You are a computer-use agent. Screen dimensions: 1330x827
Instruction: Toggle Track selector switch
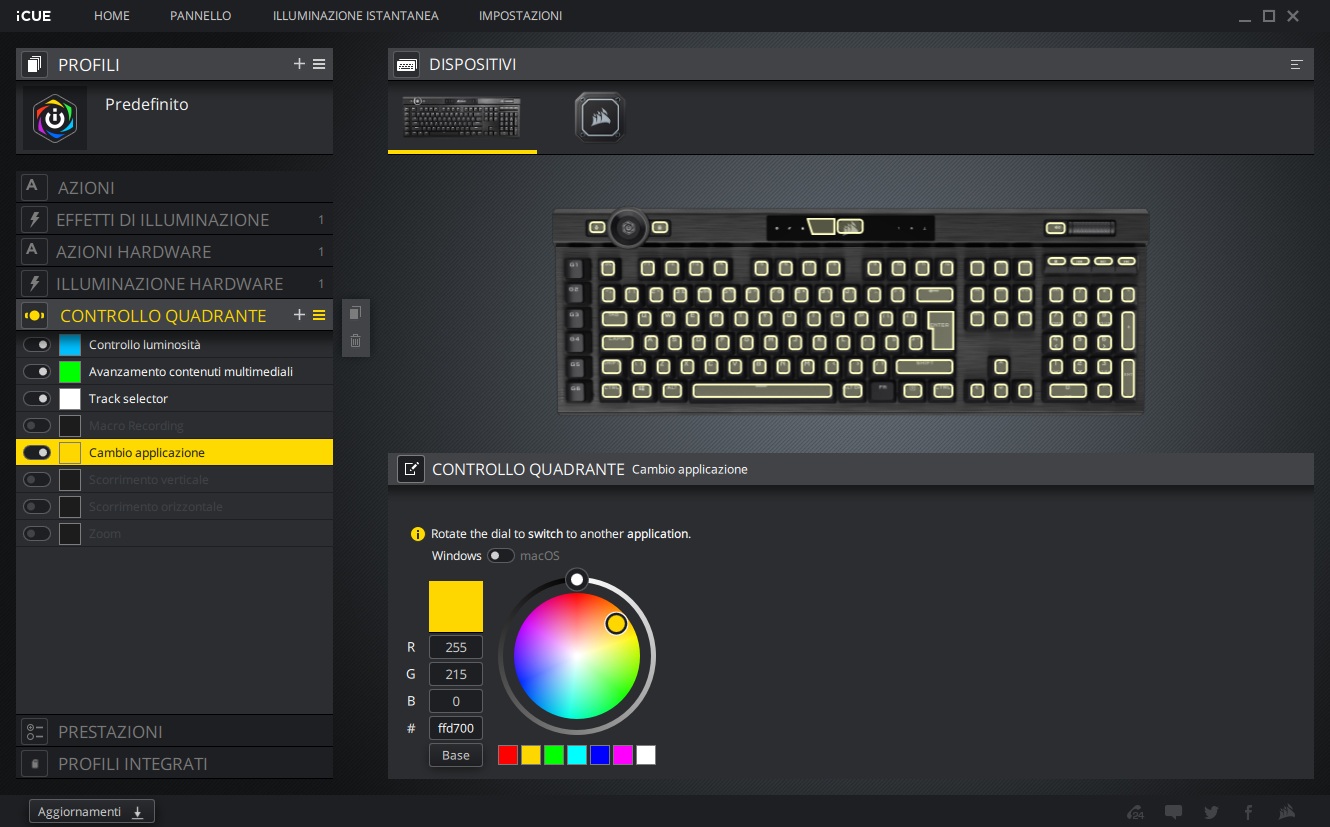click(37, 398)
